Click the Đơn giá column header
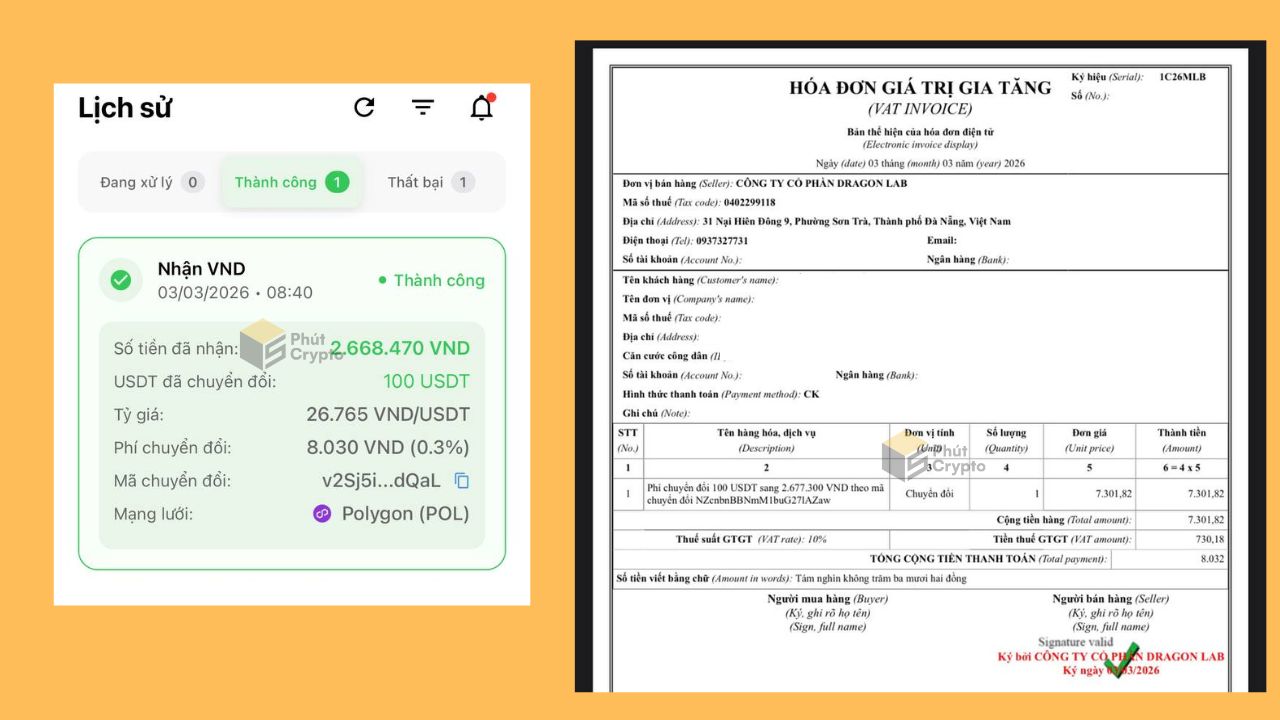The width and height of the screenshot is (1280, 720). (x=1090, y=440)
